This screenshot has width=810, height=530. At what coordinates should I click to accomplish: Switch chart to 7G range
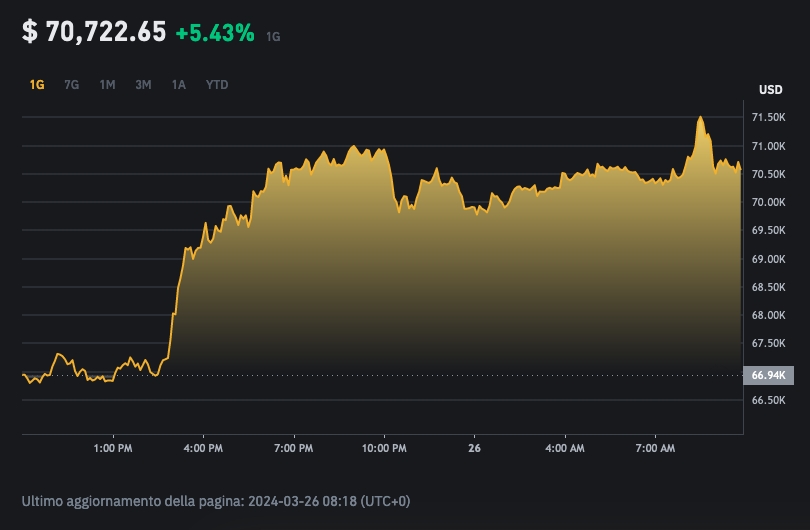tap(71, 85)
